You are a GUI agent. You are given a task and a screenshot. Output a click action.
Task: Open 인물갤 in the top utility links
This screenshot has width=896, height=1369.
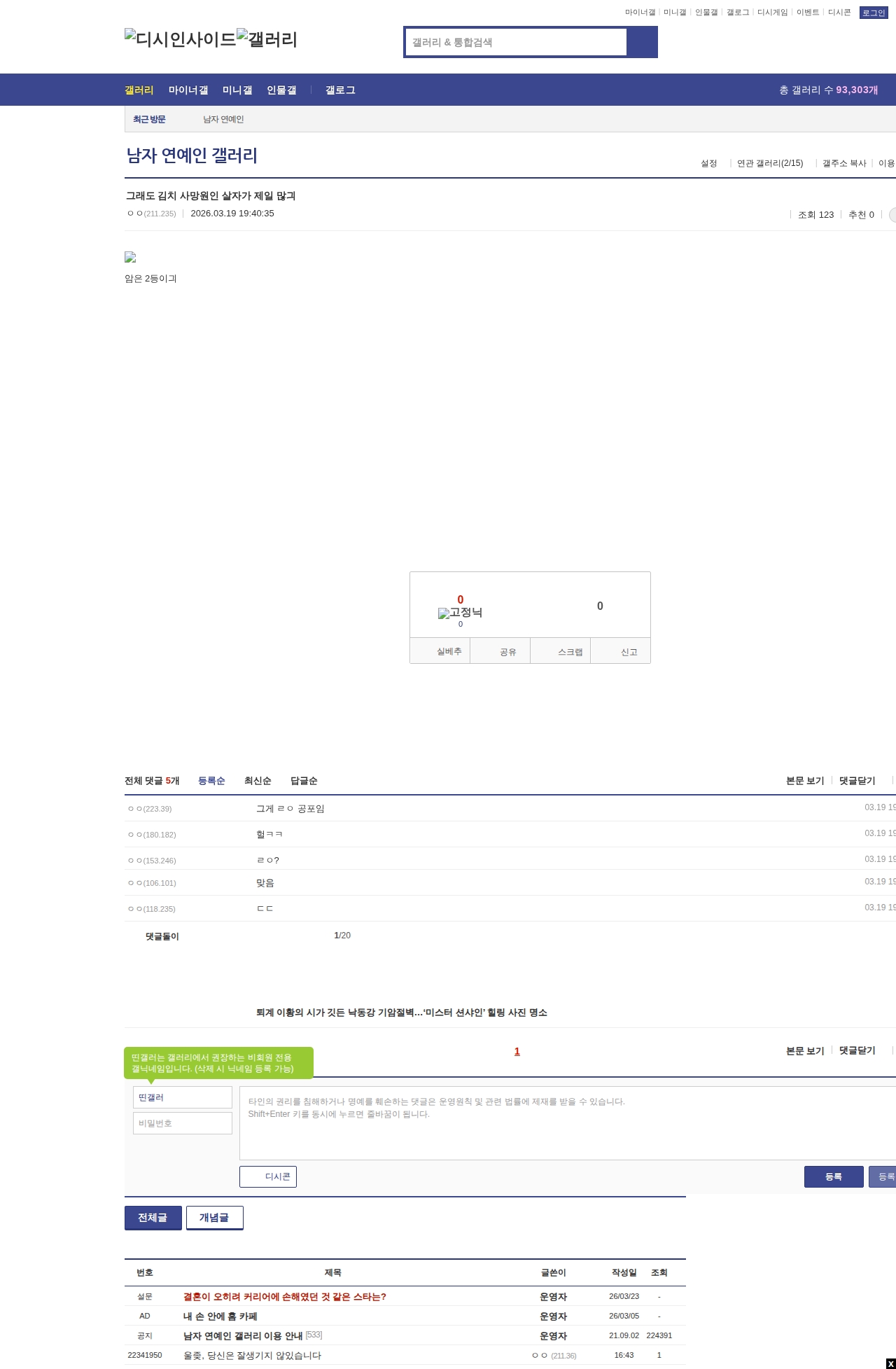[x=706, y=13]
